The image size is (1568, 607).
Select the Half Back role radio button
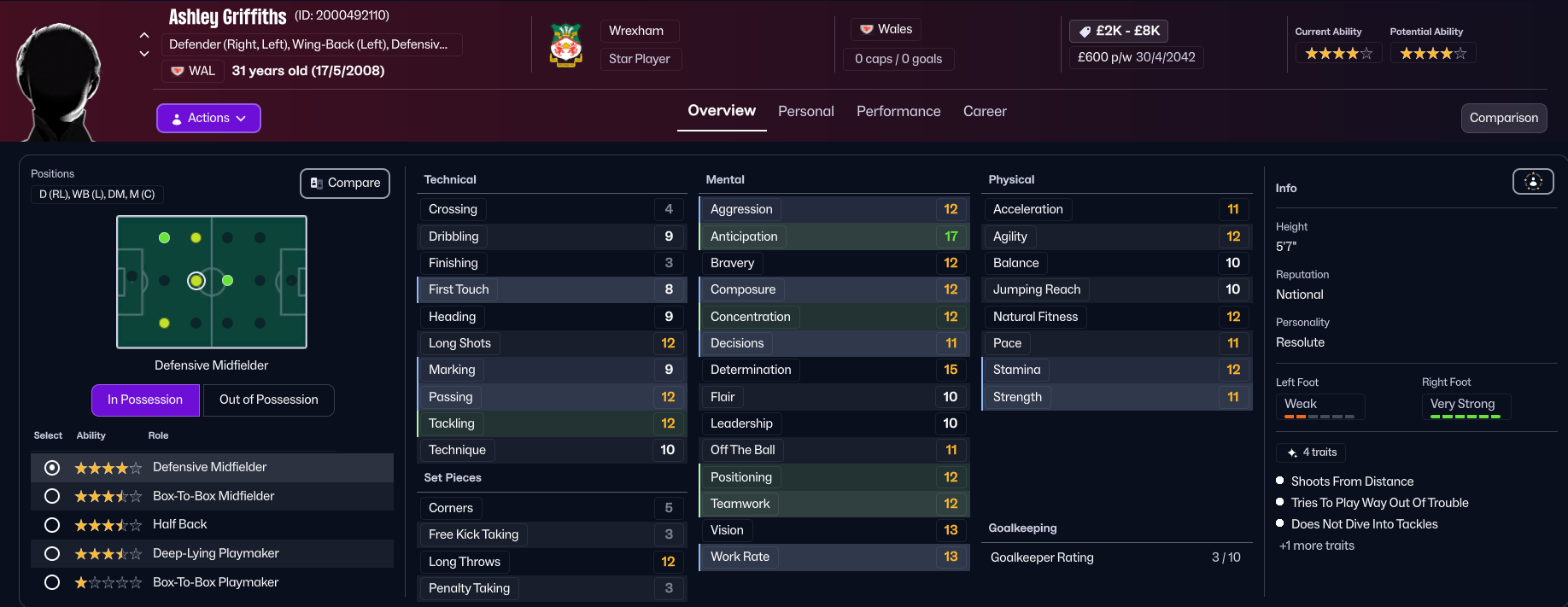52,525
